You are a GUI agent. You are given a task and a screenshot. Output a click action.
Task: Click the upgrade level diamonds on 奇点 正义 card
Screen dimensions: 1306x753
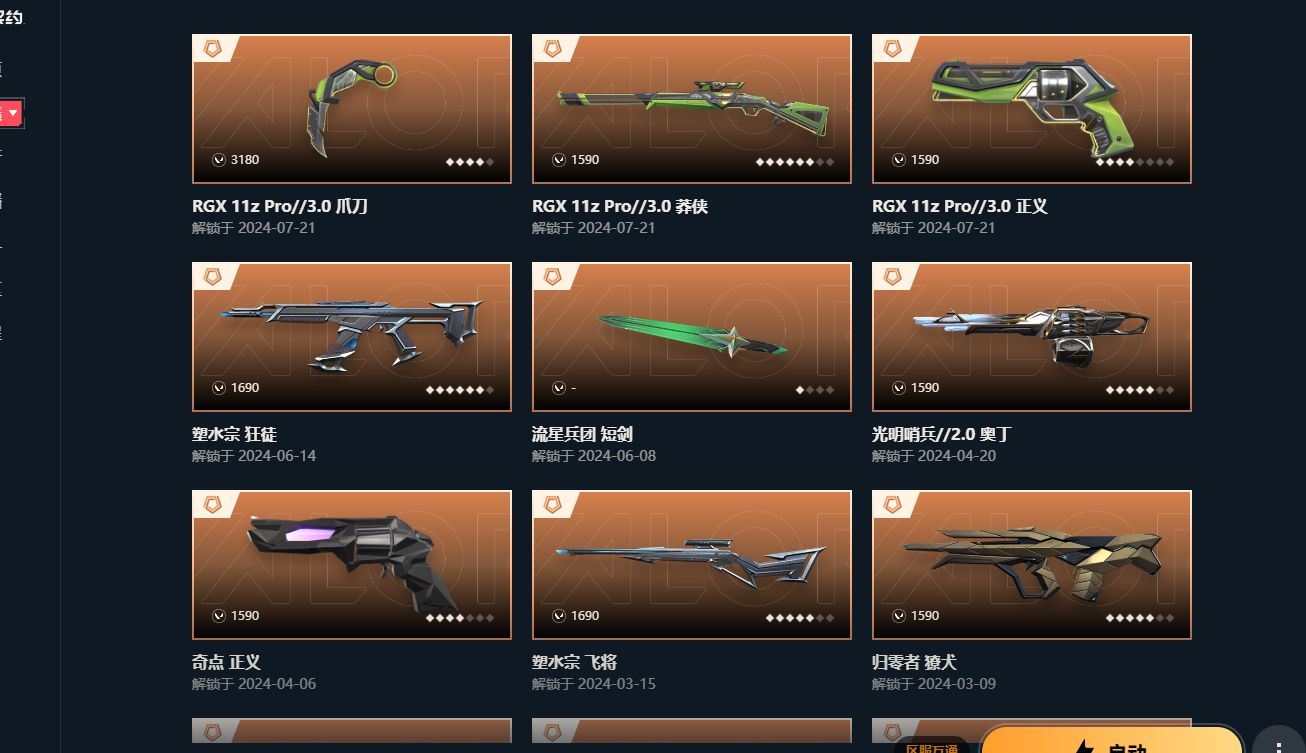tap(460, 617)
